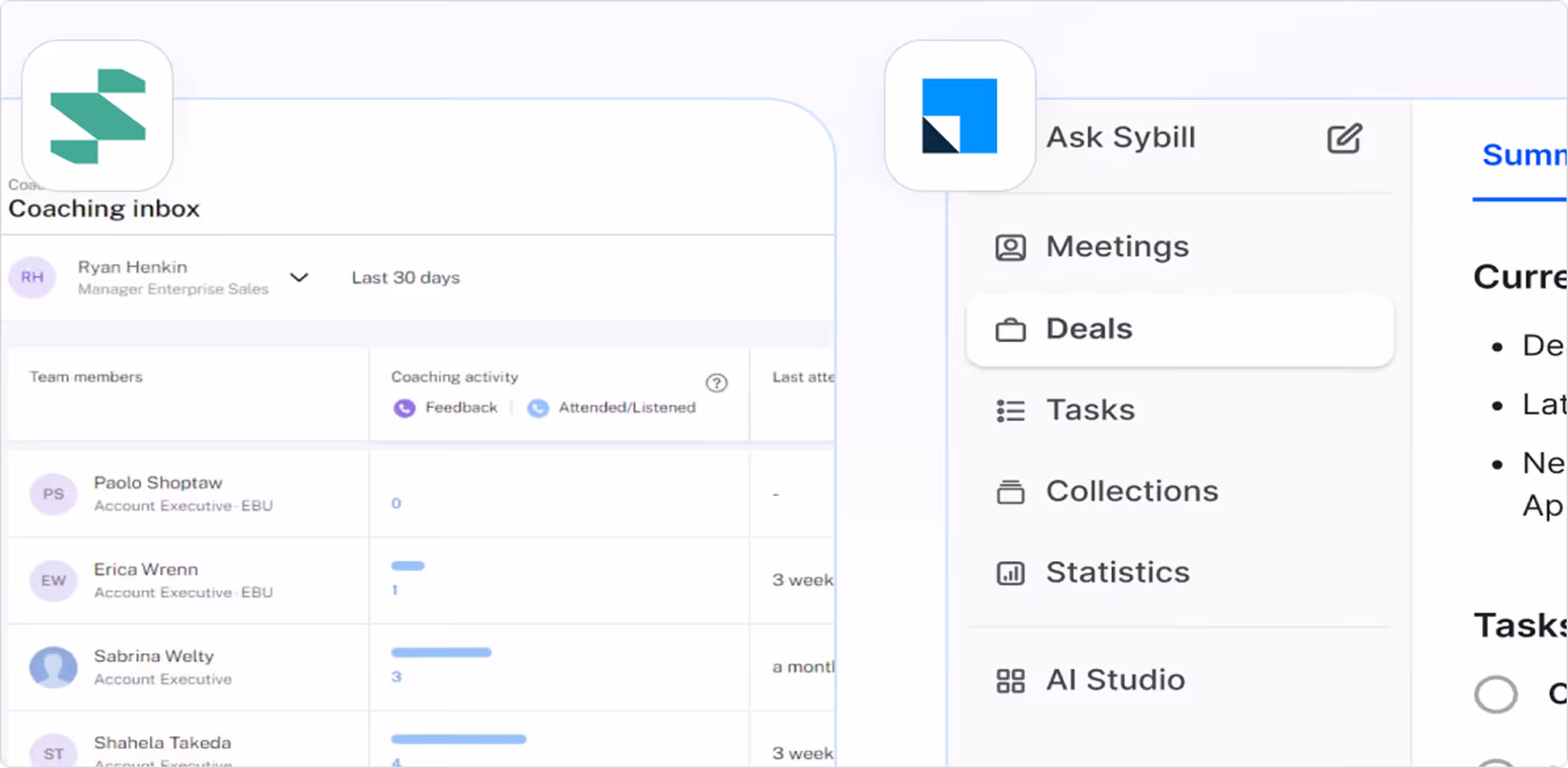Click Sabrina Welty's activity count 3
The height and width of the screenshot is (768, 1568).
(x=396, y=677)
